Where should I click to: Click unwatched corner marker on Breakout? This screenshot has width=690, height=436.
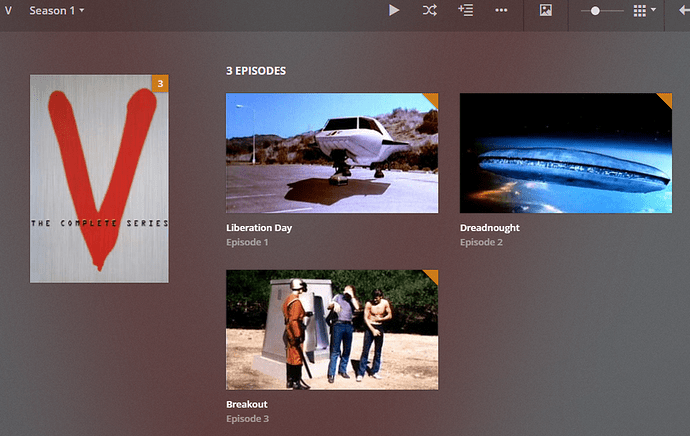[432, 275]
